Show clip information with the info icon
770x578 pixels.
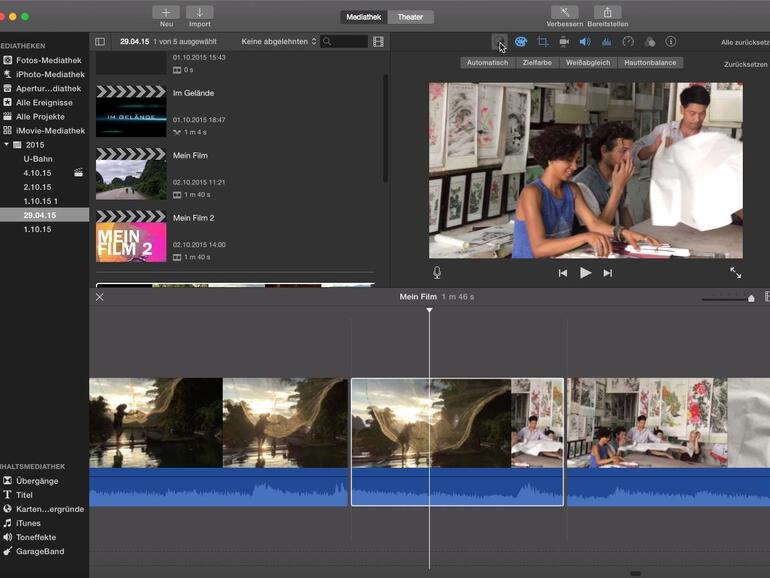[x=670, y=42]
